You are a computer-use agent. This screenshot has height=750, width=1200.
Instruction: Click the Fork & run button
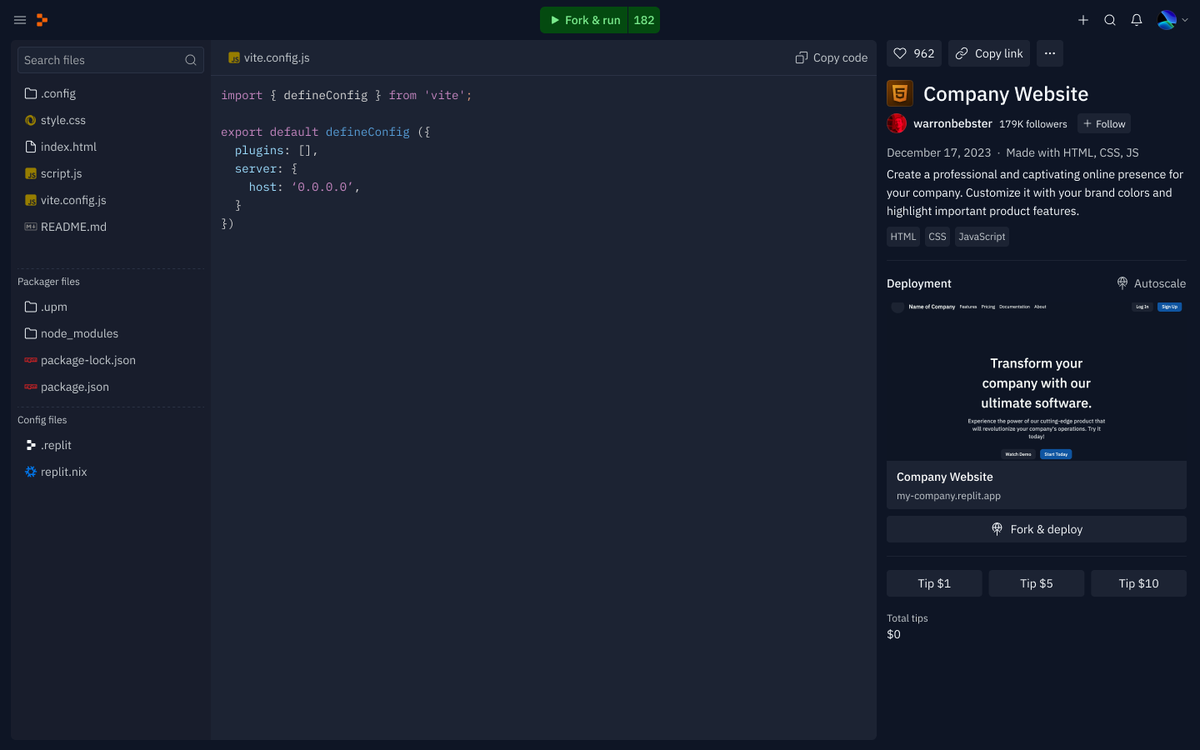(x=583, y=19)
